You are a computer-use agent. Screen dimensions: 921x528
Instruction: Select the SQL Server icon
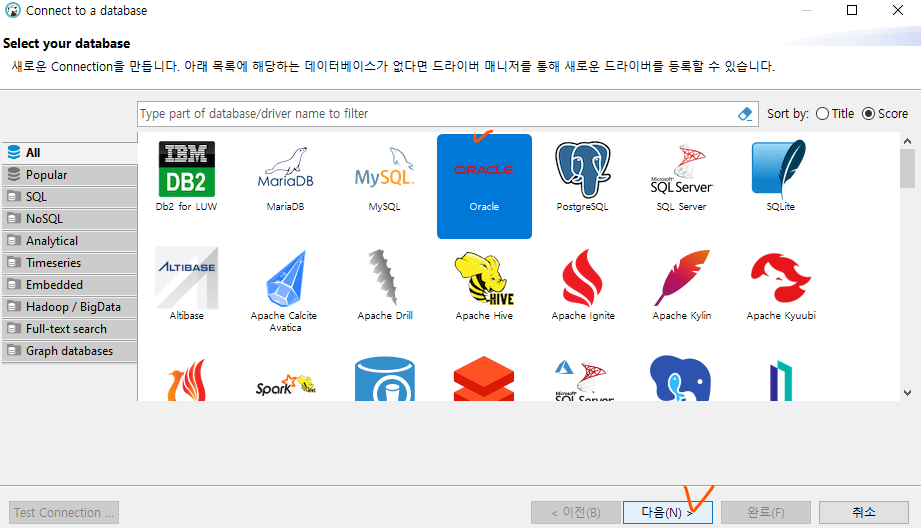point(681,169)
